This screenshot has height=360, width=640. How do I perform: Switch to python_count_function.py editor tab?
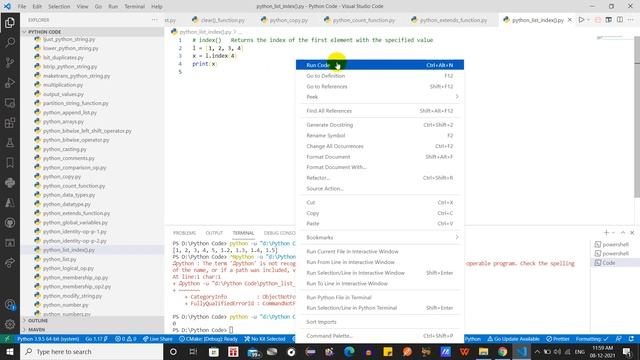pos(360,20)
